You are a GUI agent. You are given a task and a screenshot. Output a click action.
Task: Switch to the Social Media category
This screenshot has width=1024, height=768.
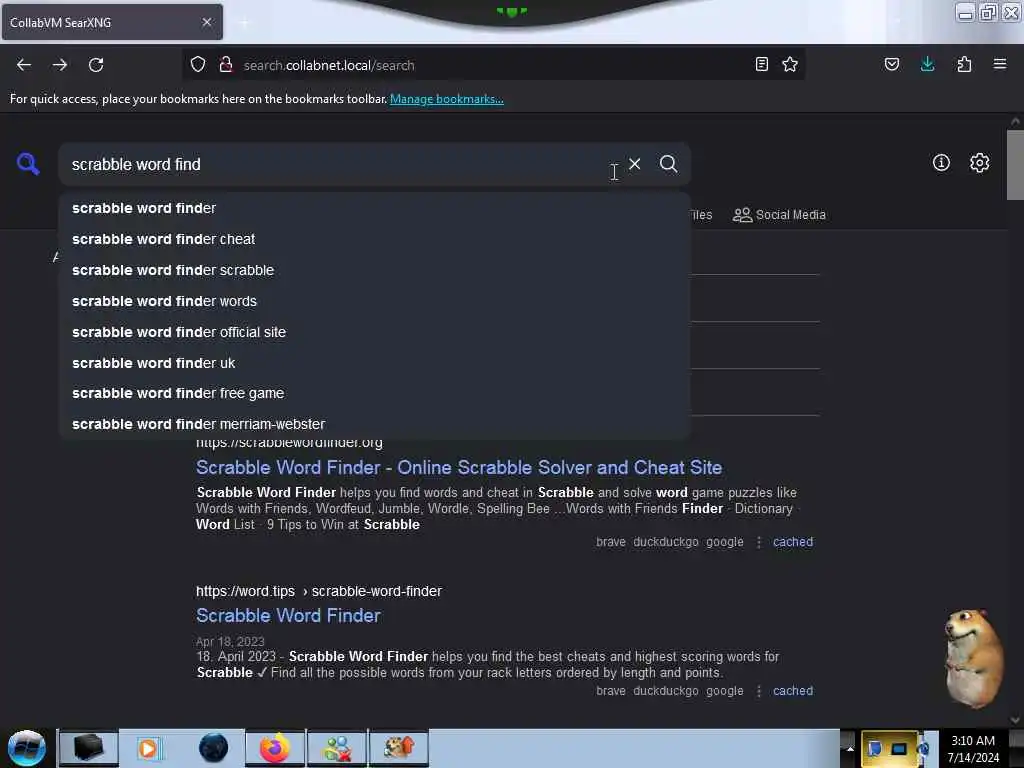[x=779, y=215]
